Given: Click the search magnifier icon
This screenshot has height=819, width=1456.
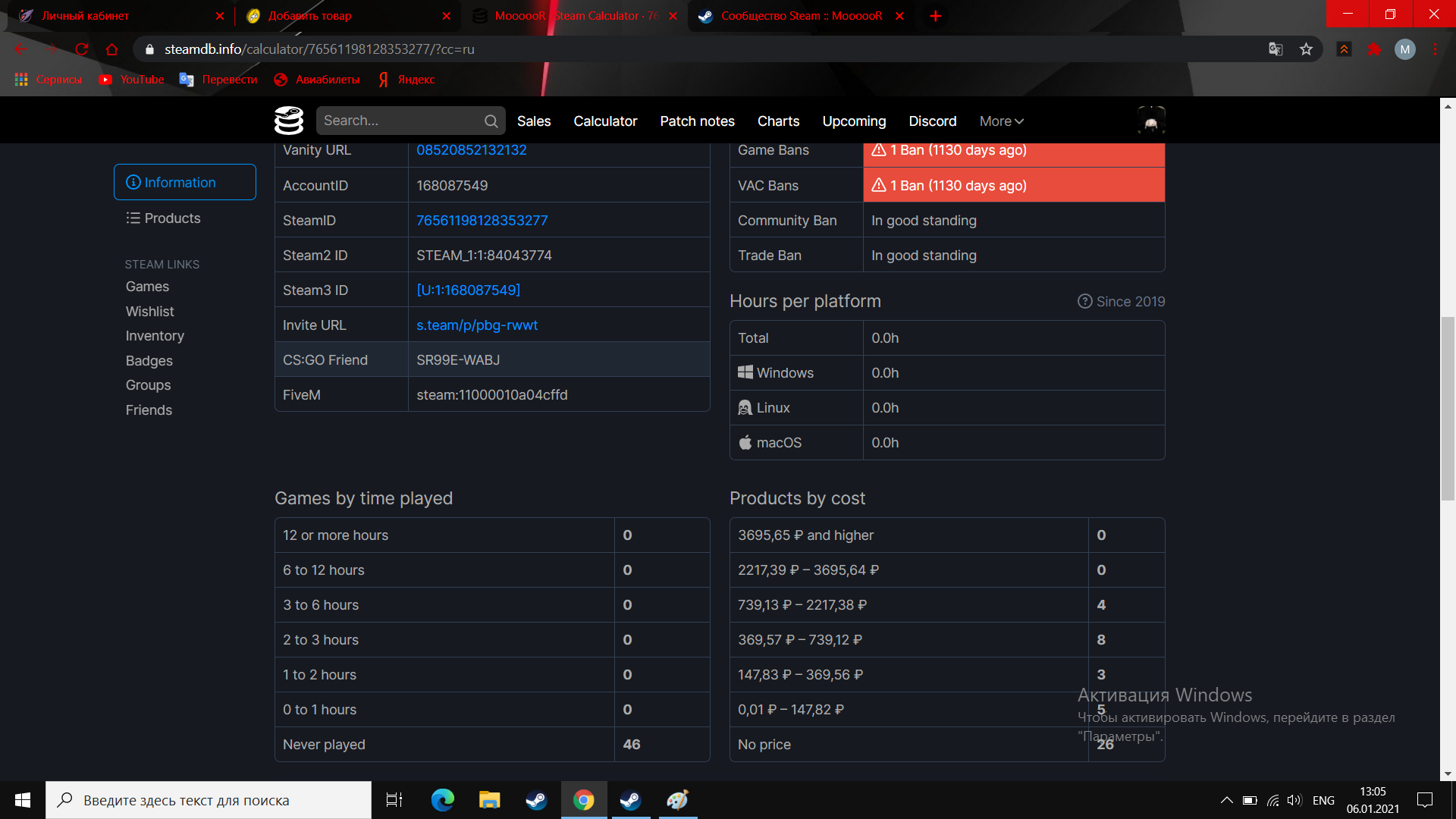Looking at the screenshot, I should (491, 121).
